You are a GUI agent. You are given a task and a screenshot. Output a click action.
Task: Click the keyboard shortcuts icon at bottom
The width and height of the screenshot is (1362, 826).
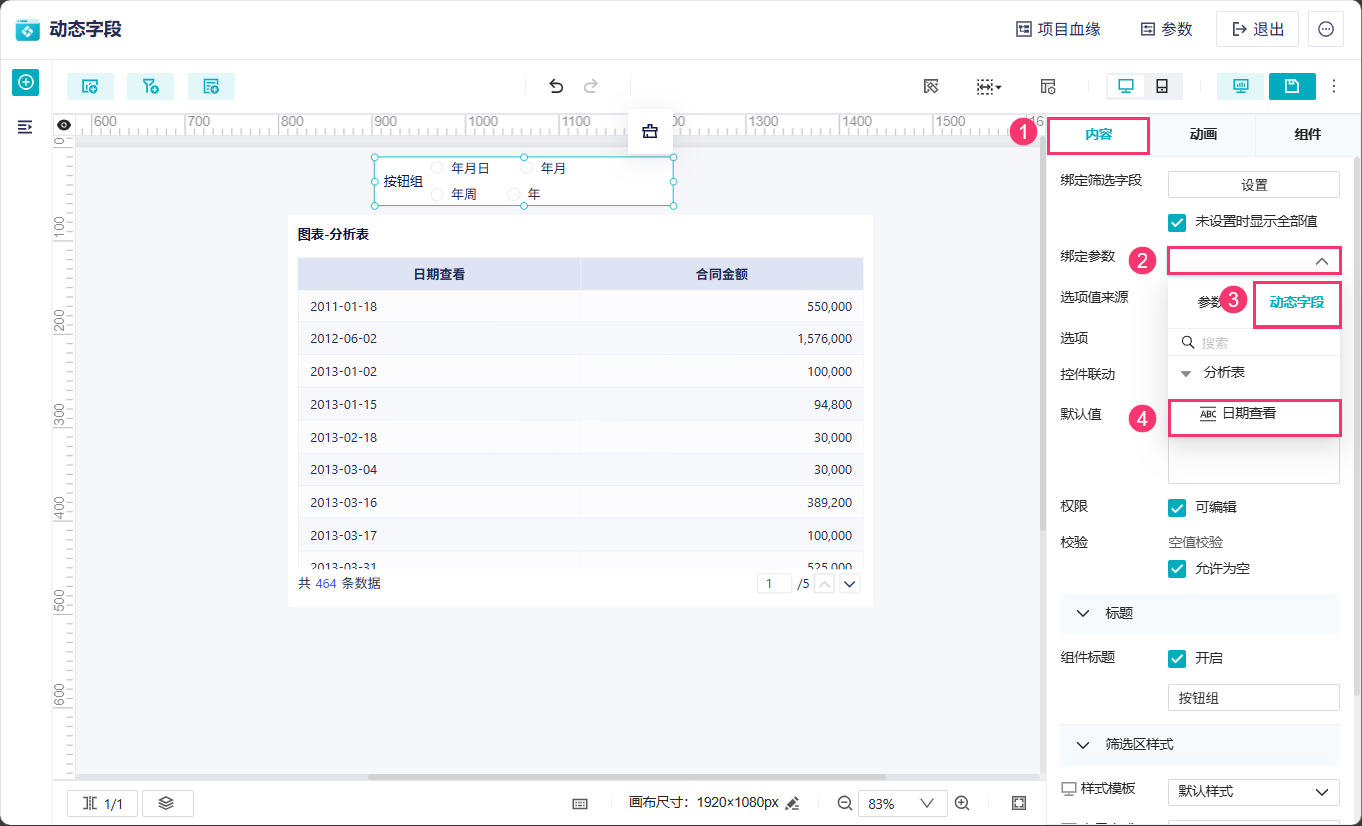579,803
